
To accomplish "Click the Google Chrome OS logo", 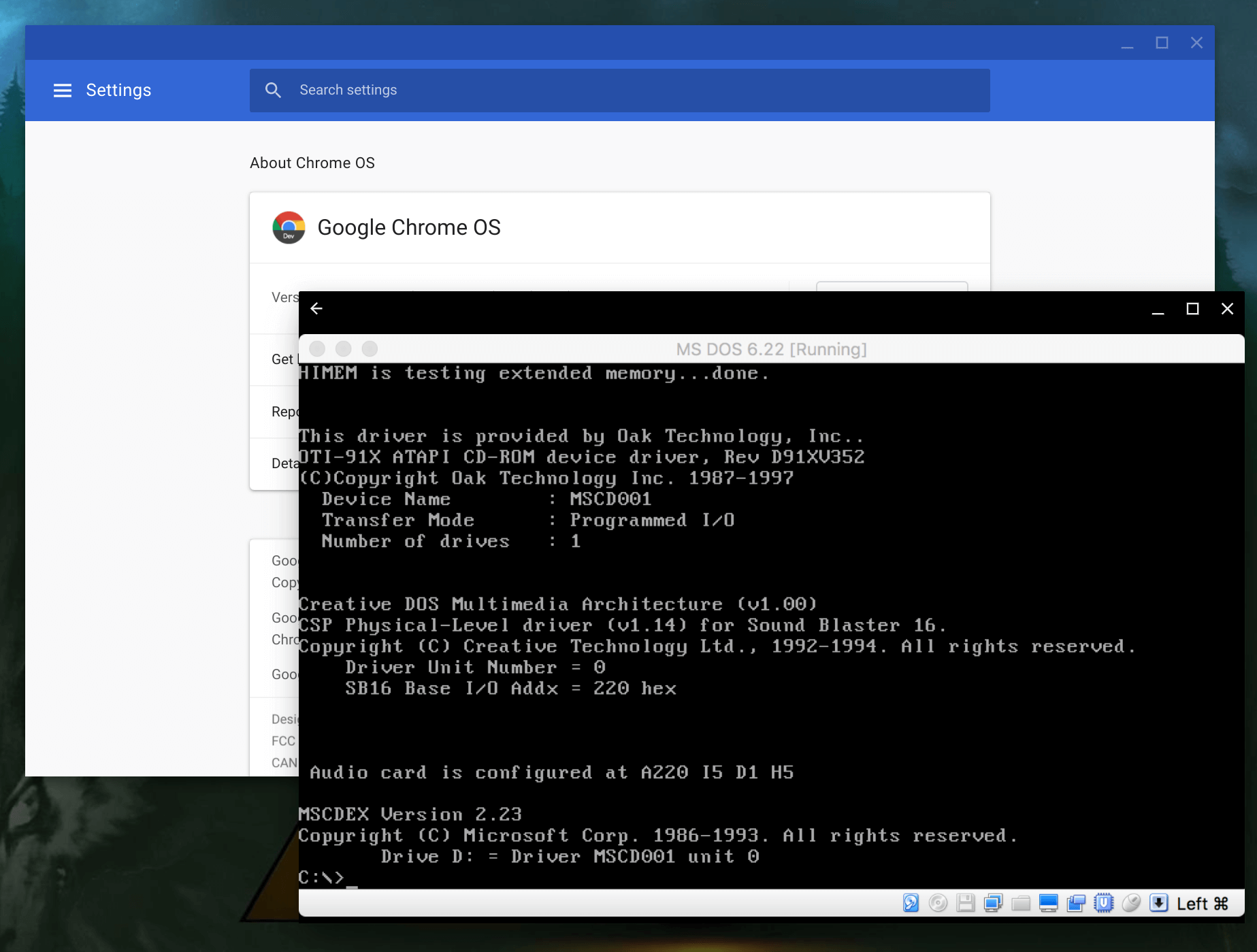I will (x=289, y=227).
